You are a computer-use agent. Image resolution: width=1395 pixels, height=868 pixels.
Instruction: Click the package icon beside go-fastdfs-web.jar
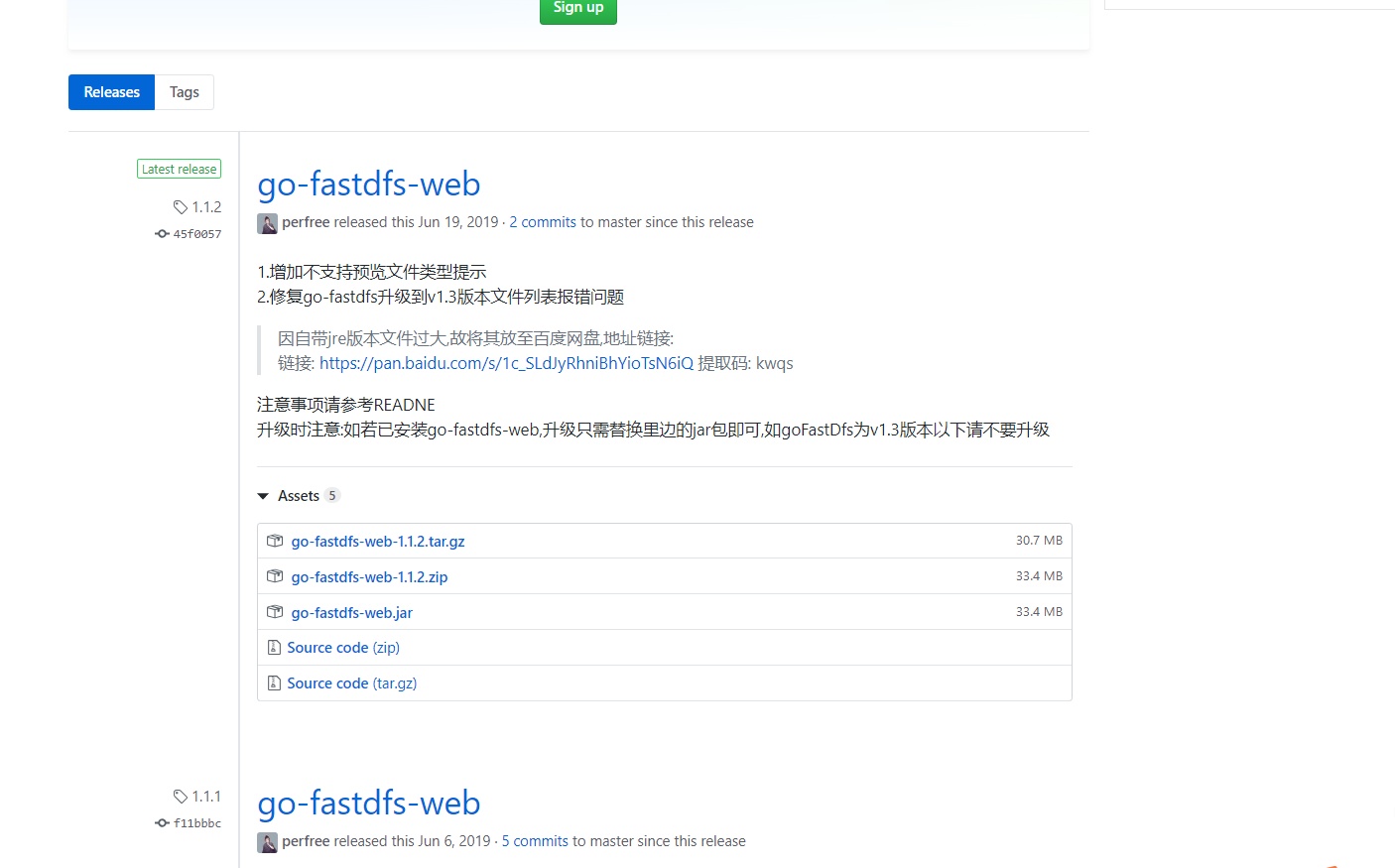click(275, 612)
